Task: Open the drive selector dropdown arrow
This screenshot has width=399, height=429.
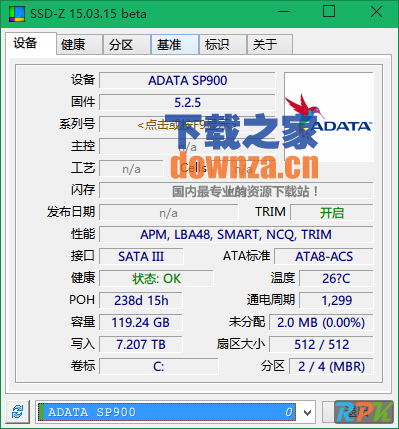Action: 308,412
